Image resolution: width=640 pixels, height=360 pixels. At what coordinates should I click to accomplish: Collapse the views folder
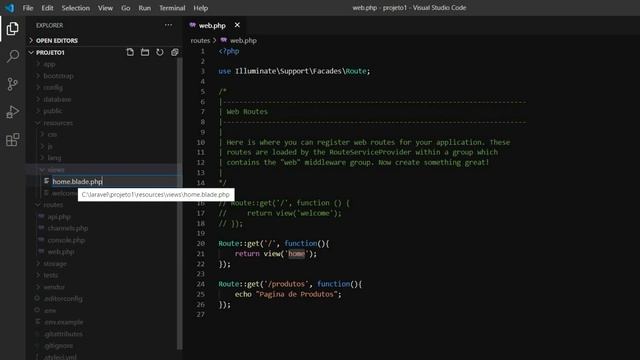pos(56,169)
